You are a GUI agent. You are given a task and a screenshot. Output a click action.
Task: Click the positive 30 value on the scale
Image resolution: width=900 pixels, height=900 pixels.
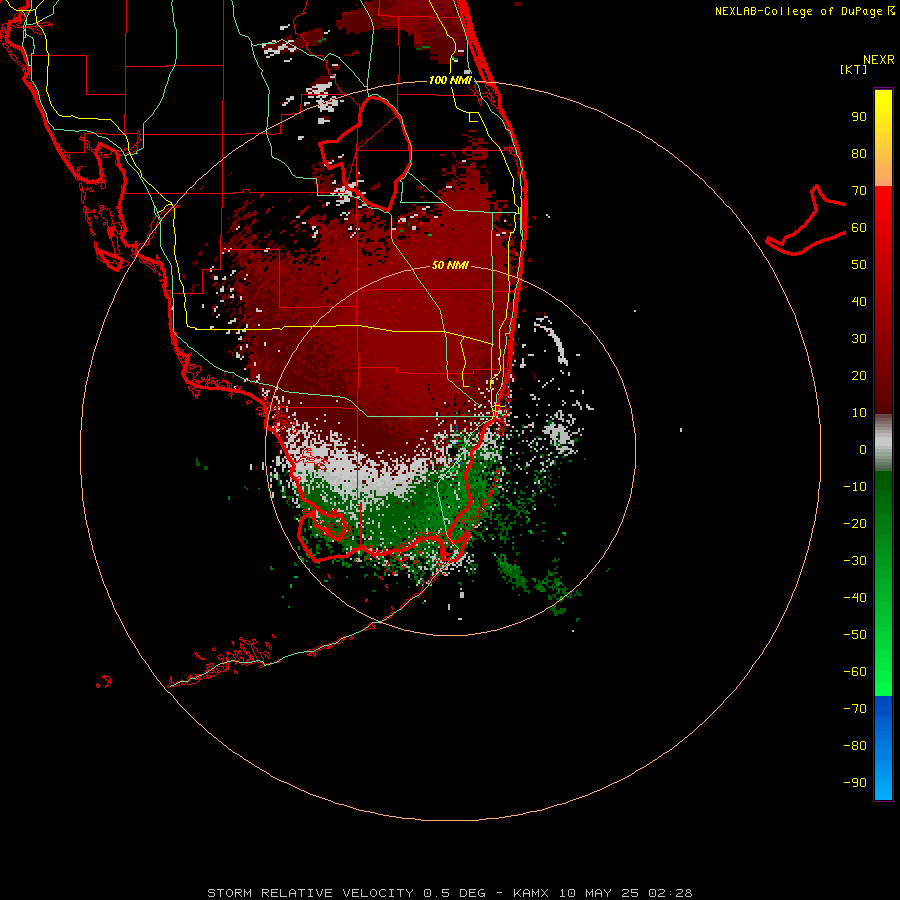point(859,339)
